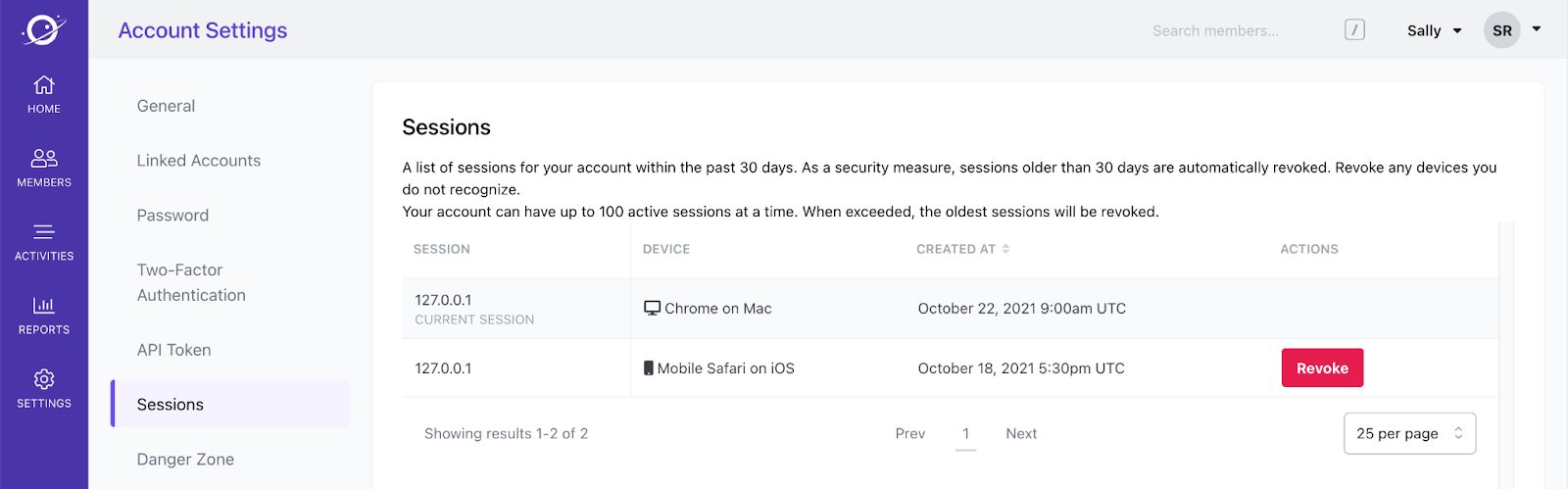The image size is (1568, 489).
Task: Revoke the Mobile Safari on iOS session
Action: pyautogui.click(x=1322, y=368)
